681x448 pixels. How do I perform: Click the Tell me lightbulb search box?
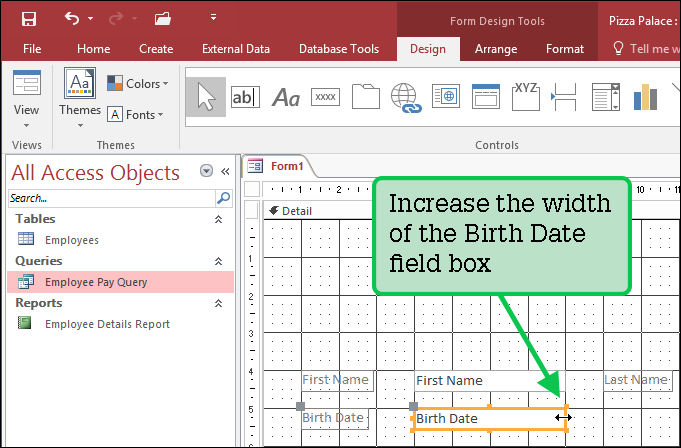pyautogui.click(x=647, y=49)
